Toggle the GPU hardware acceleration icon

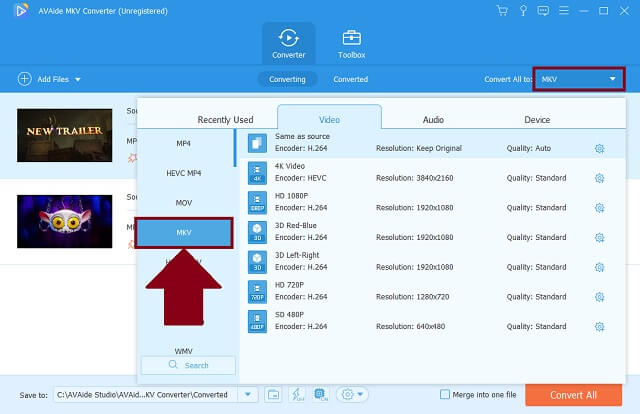click(321, 394)
